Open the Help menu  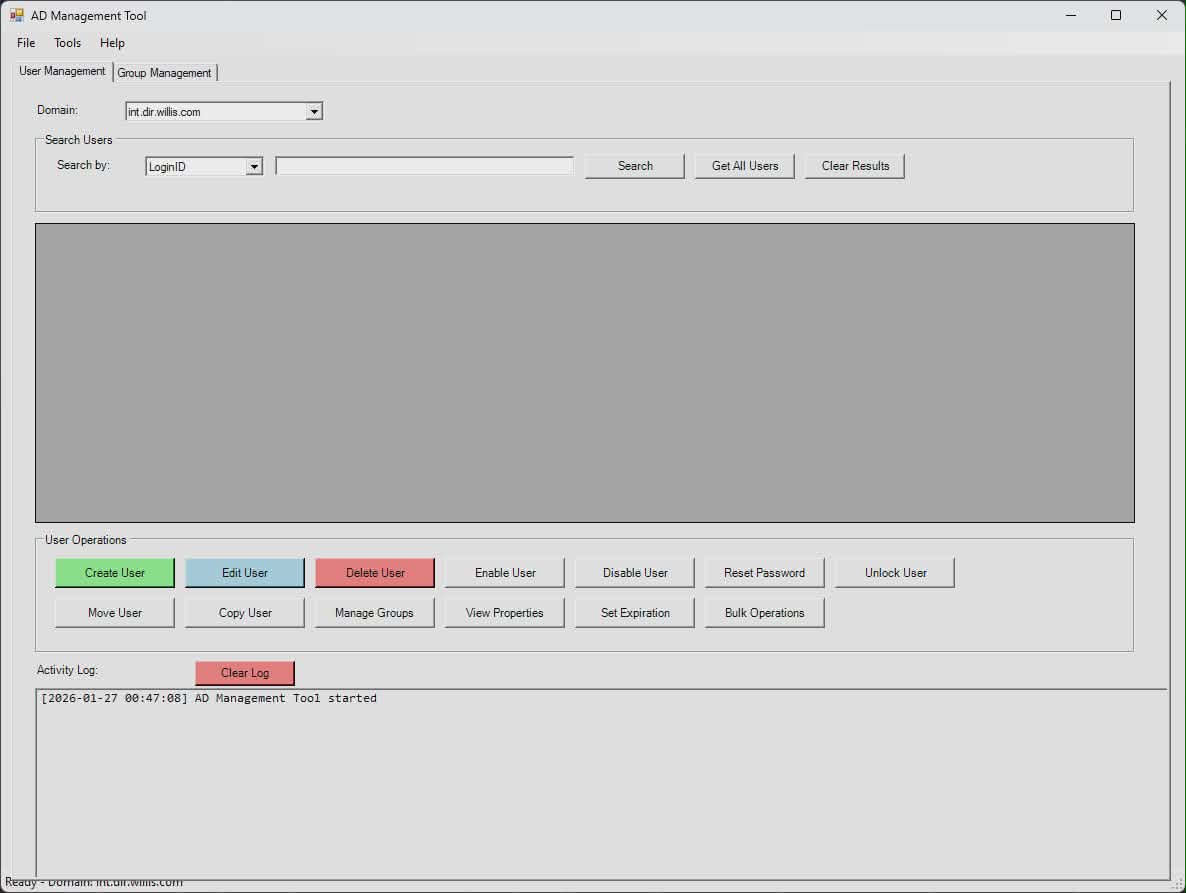tap(112, 43)
